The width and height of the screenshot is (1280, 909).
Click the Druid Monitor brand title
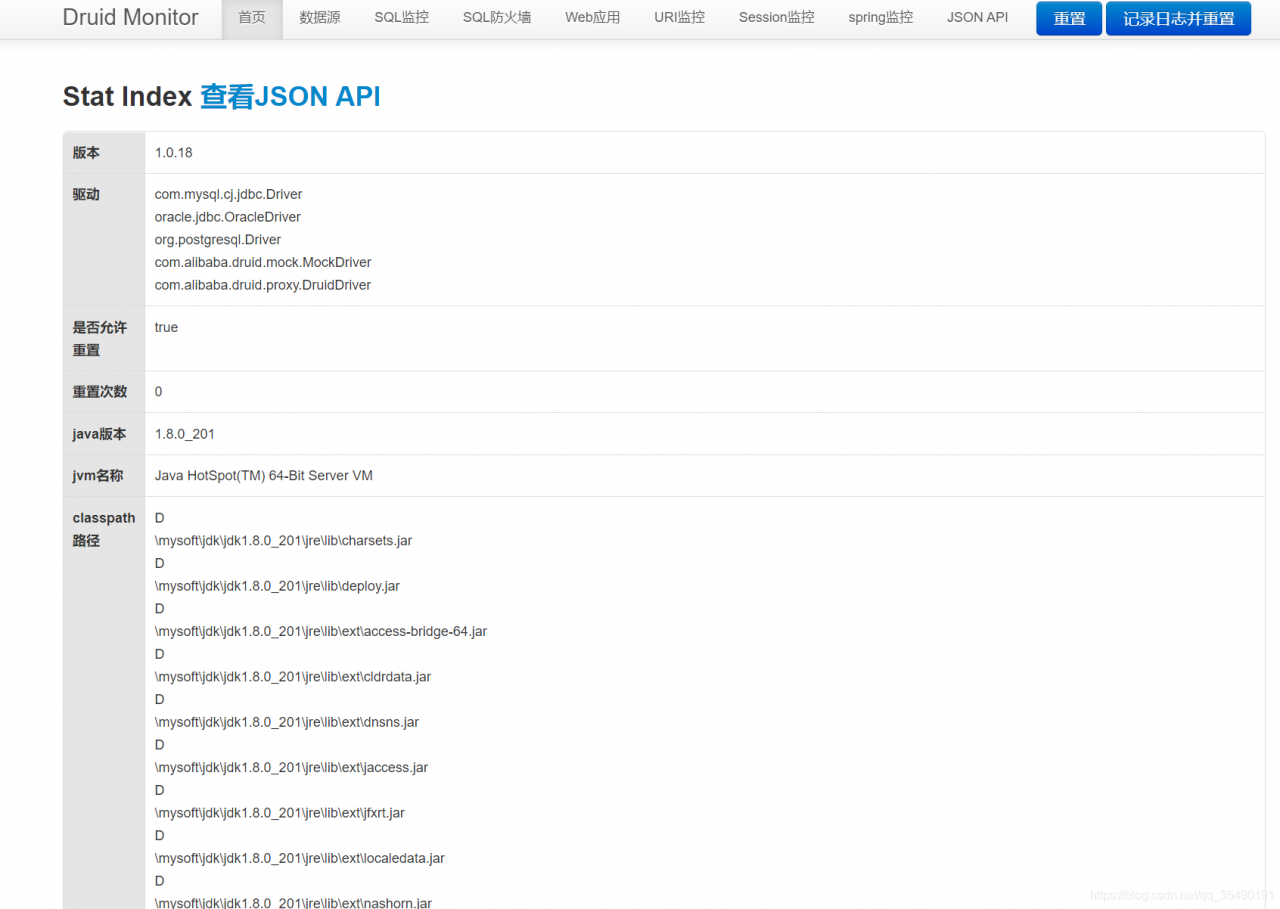click(x=130, y=18)
